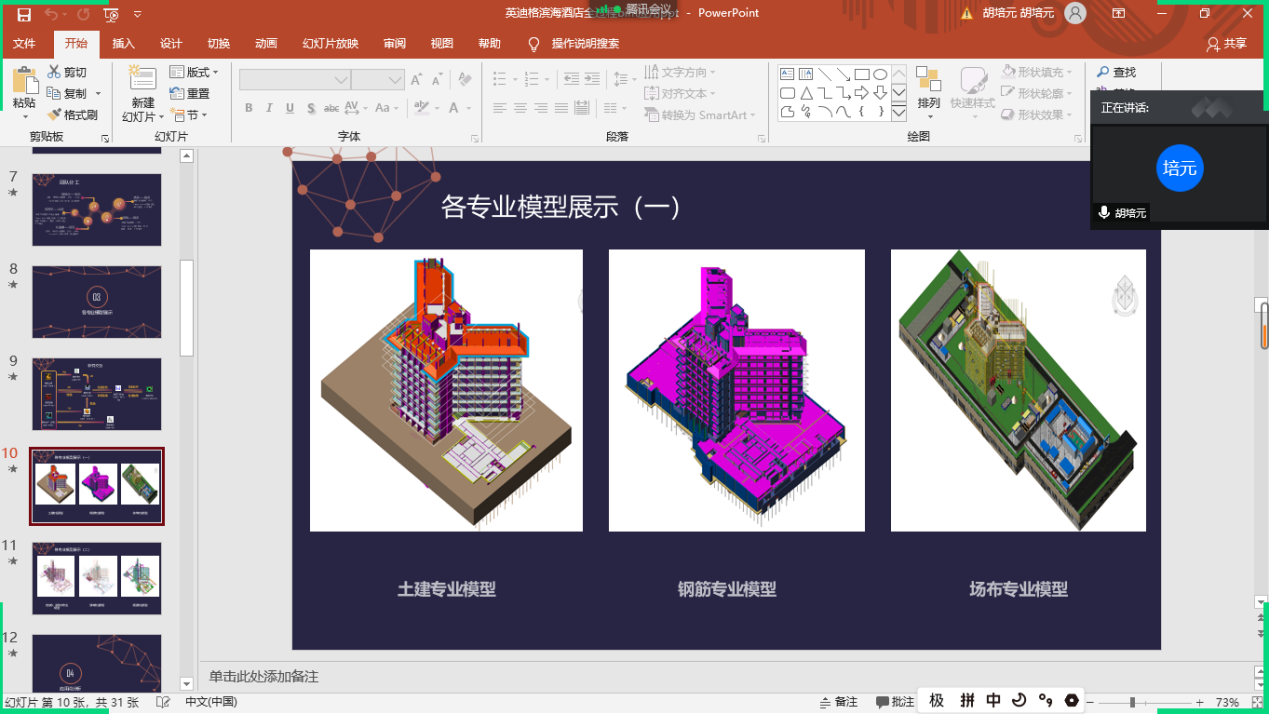The width and height of the screenshot is (1269, 714).
Task: Toggle the Comments (批注) pane
Action: 895,702
